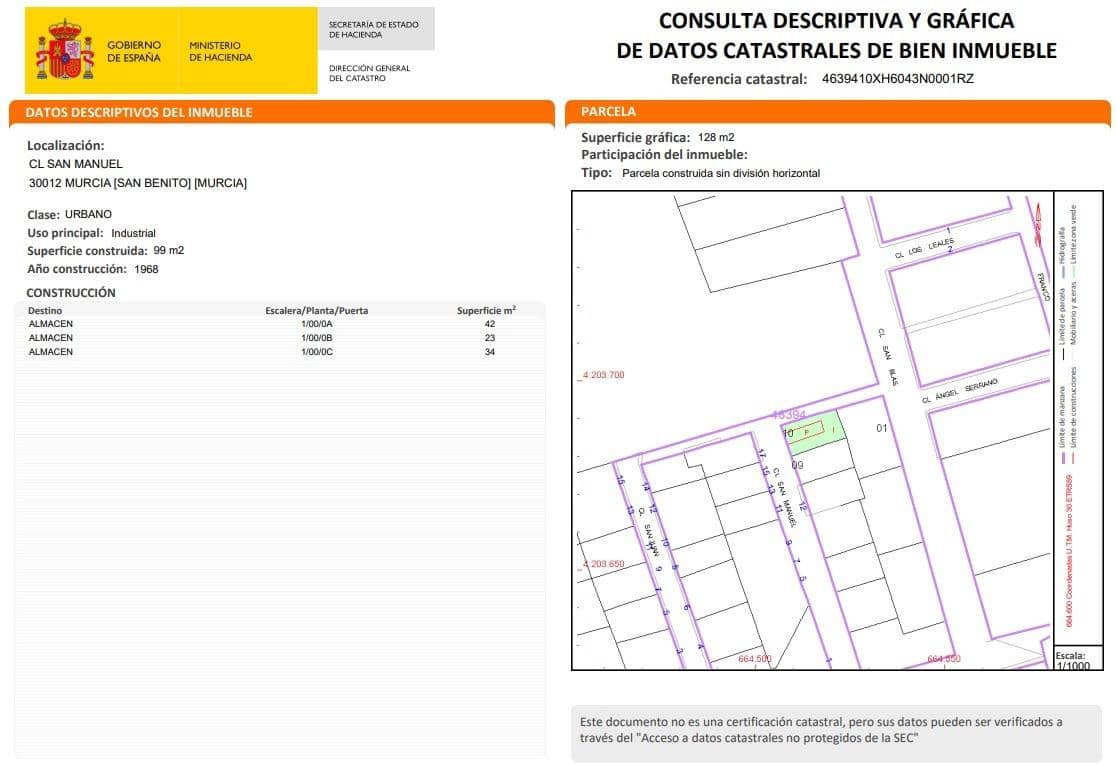Click the 'GOBIERNO DE ESPAÑA' logo text
The width and height of the screenshot is (1117, 764).
[134, 51]
